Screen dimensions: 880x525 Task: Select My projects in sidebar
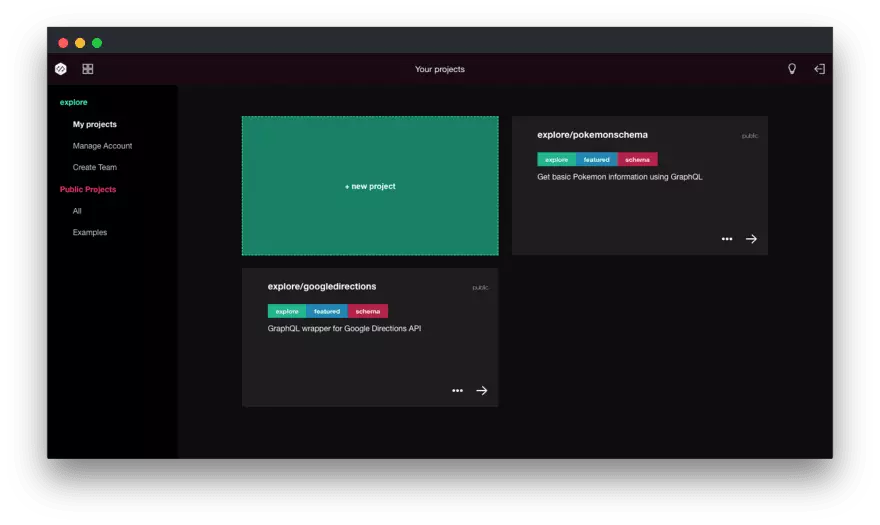tap(94, 124)
